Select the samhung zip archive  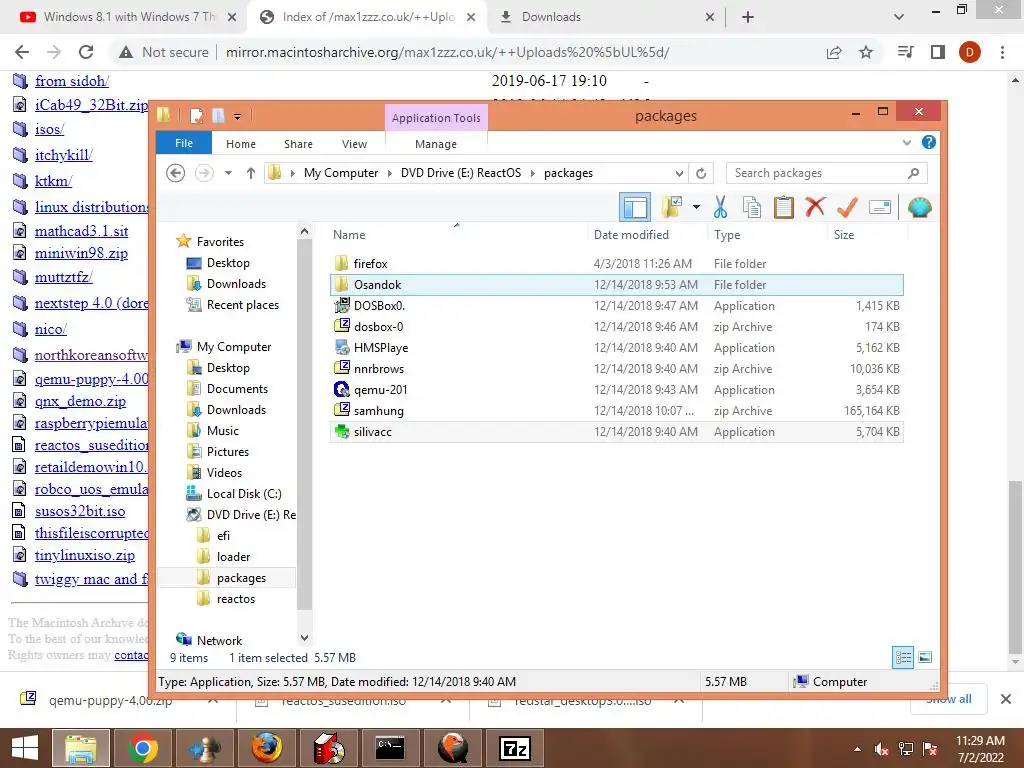click(x=616, y=411)
